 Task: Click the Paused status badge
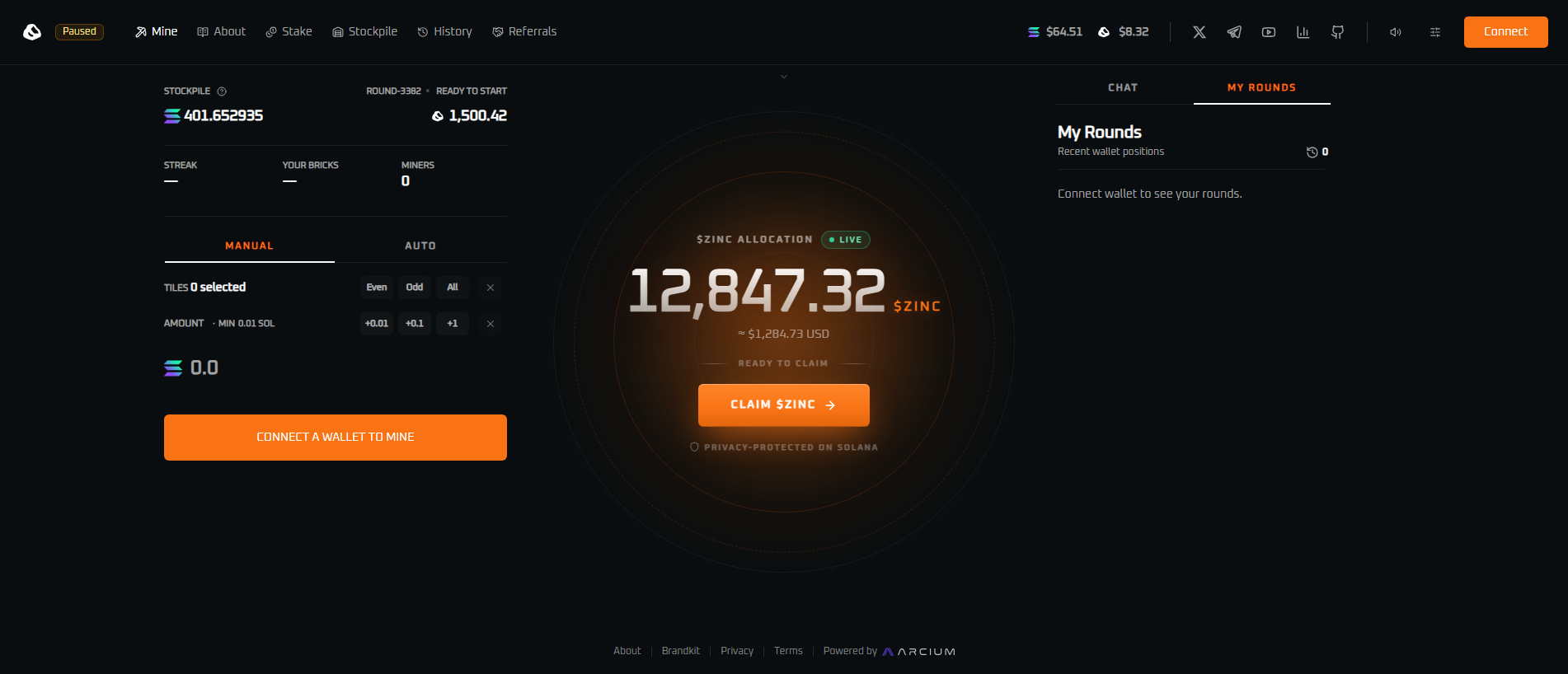[79, 31]
